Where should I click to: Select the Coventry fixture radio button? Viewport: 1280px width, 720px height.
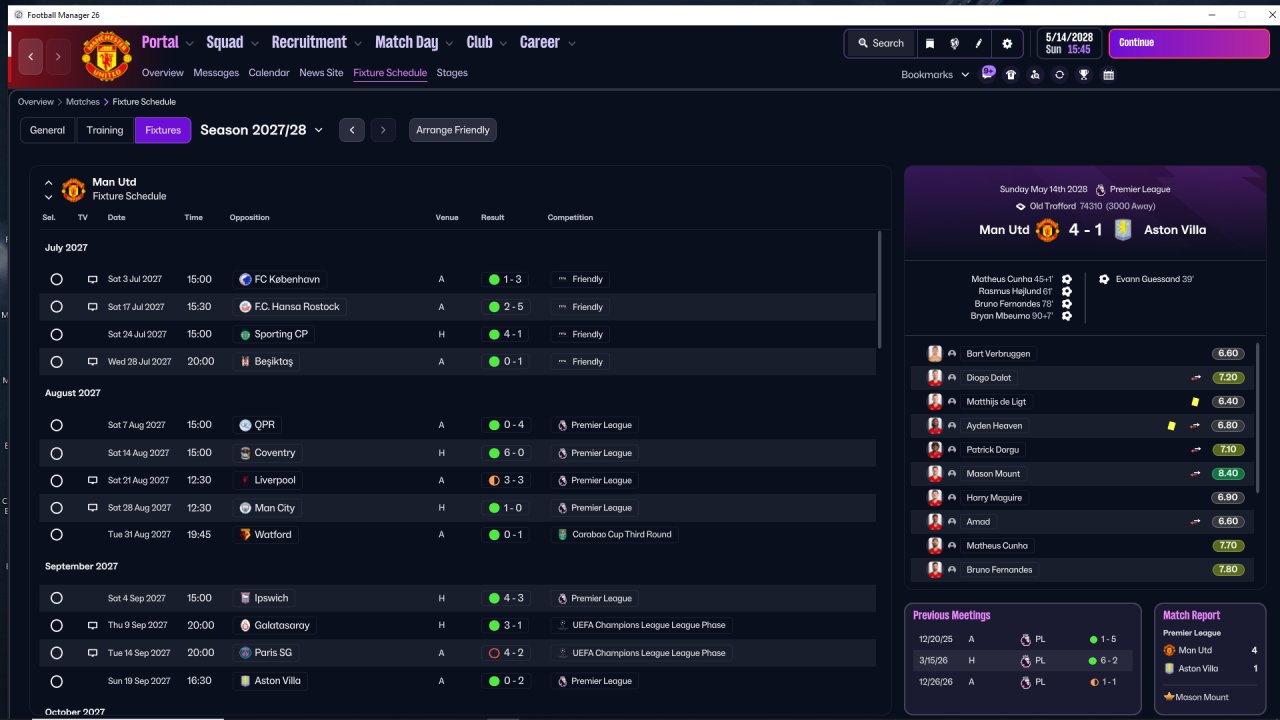(x=56, y=453)
